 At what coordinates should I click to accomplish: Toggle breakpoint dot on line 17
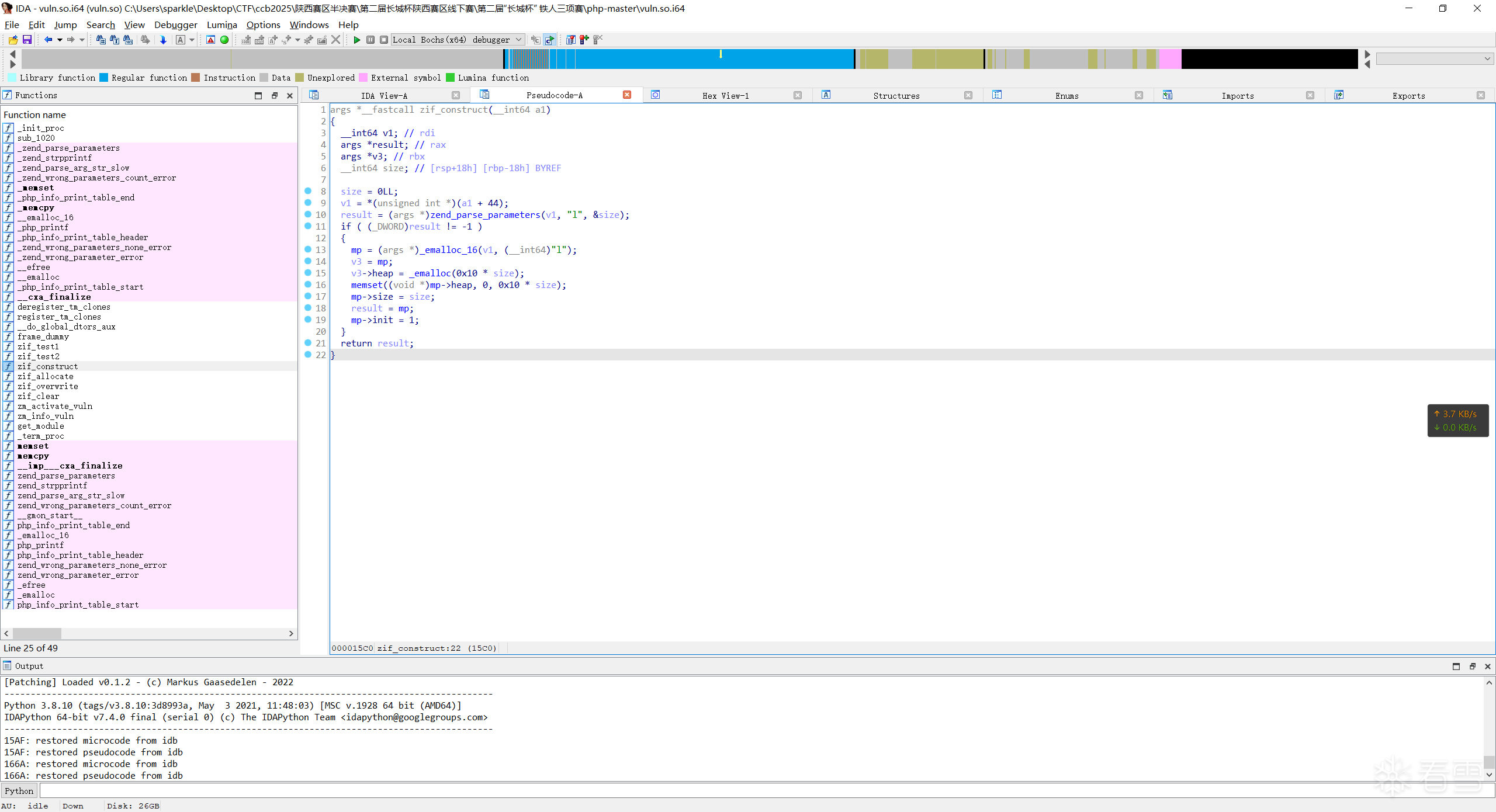[308, 296]
